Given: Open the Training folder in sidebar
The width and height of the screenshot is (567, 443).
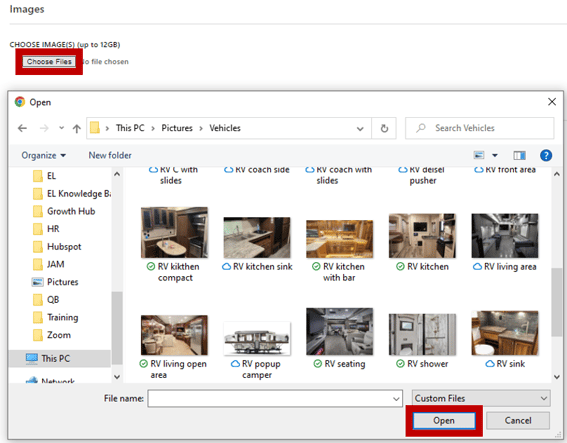Looking at the screenshot, I should pos(55,318).
